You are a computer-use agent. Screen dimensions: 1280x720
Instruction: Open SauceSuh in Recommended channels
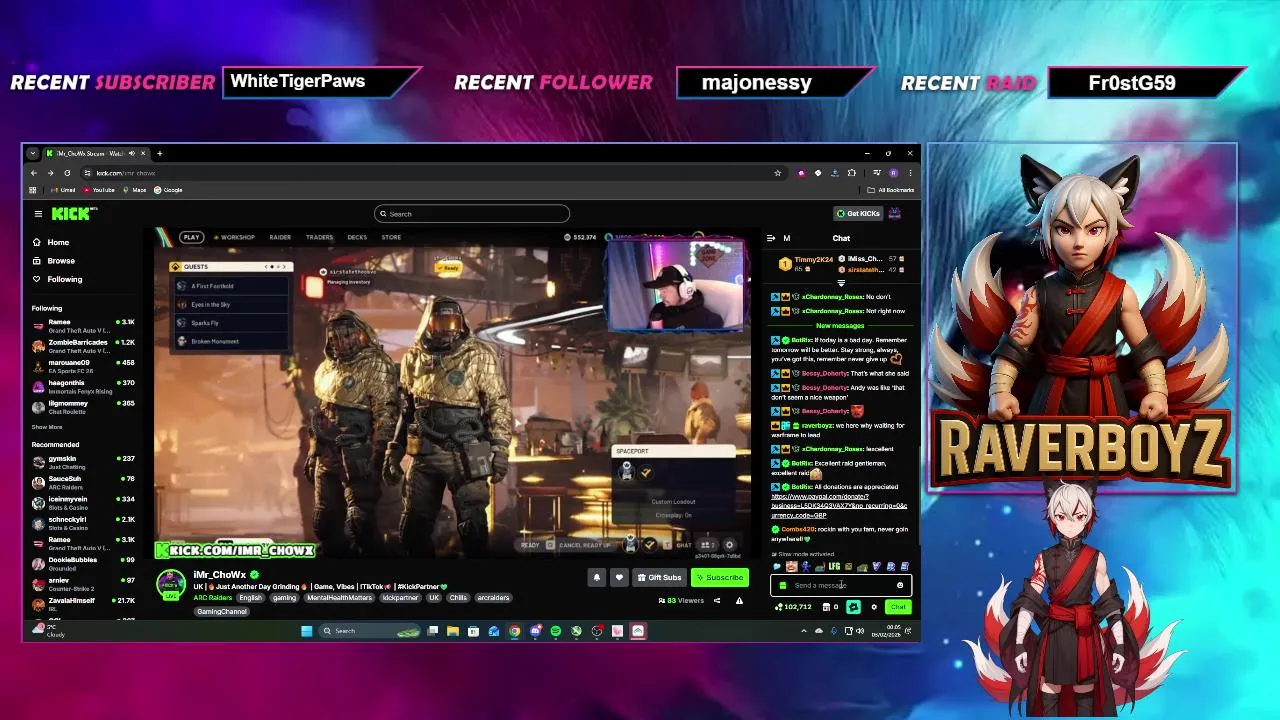(84, 482)
